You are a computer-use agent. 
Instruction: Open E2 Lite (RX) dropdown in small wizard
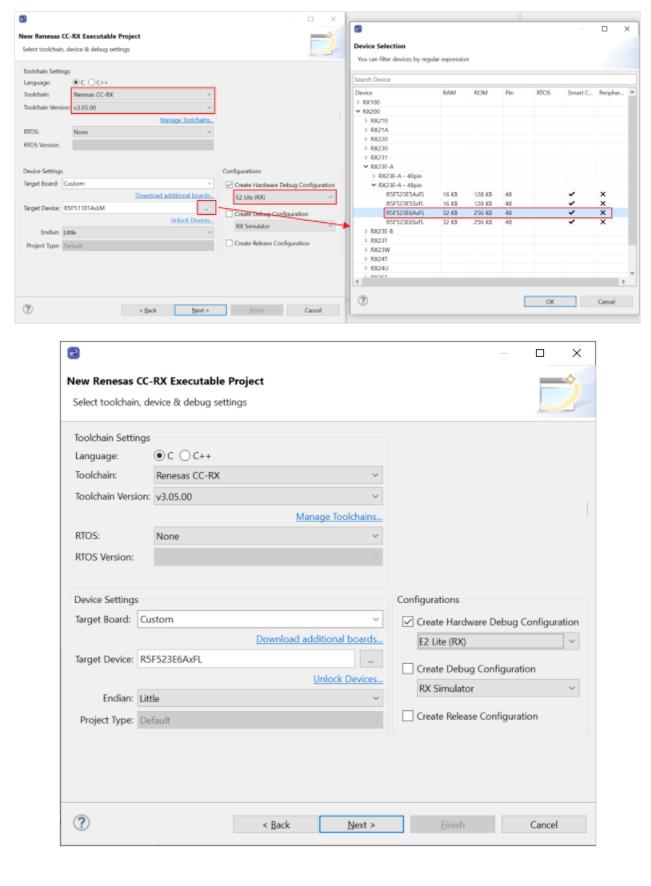pos(285,197)
